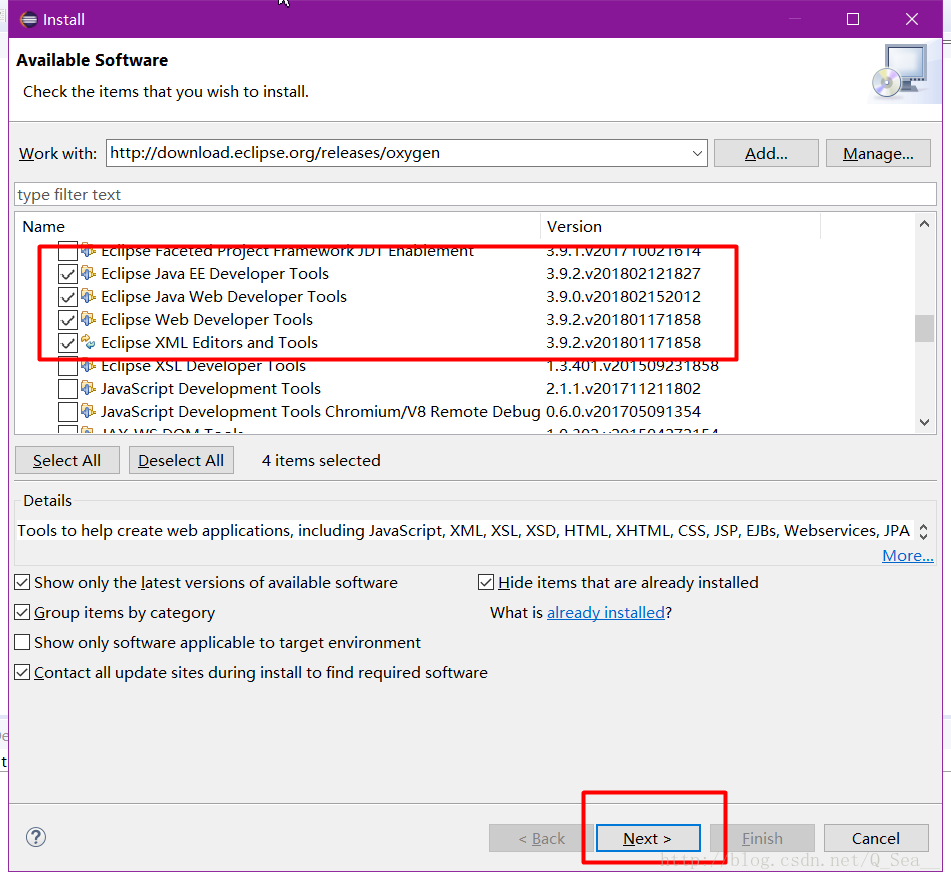Click the install wizard computer and CD image

899,71
